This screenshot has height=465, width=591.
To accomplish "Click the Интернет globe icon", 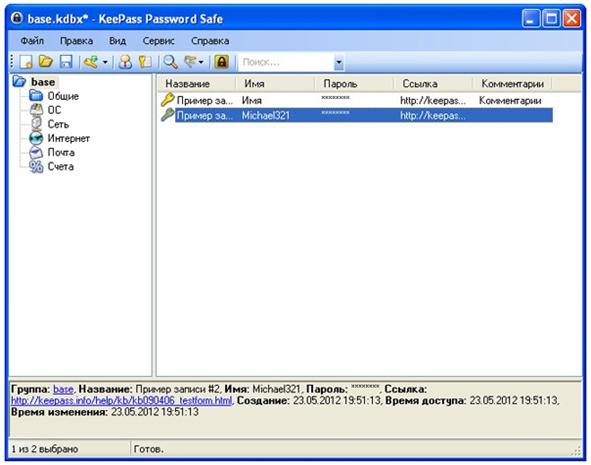I will [36, 138].
